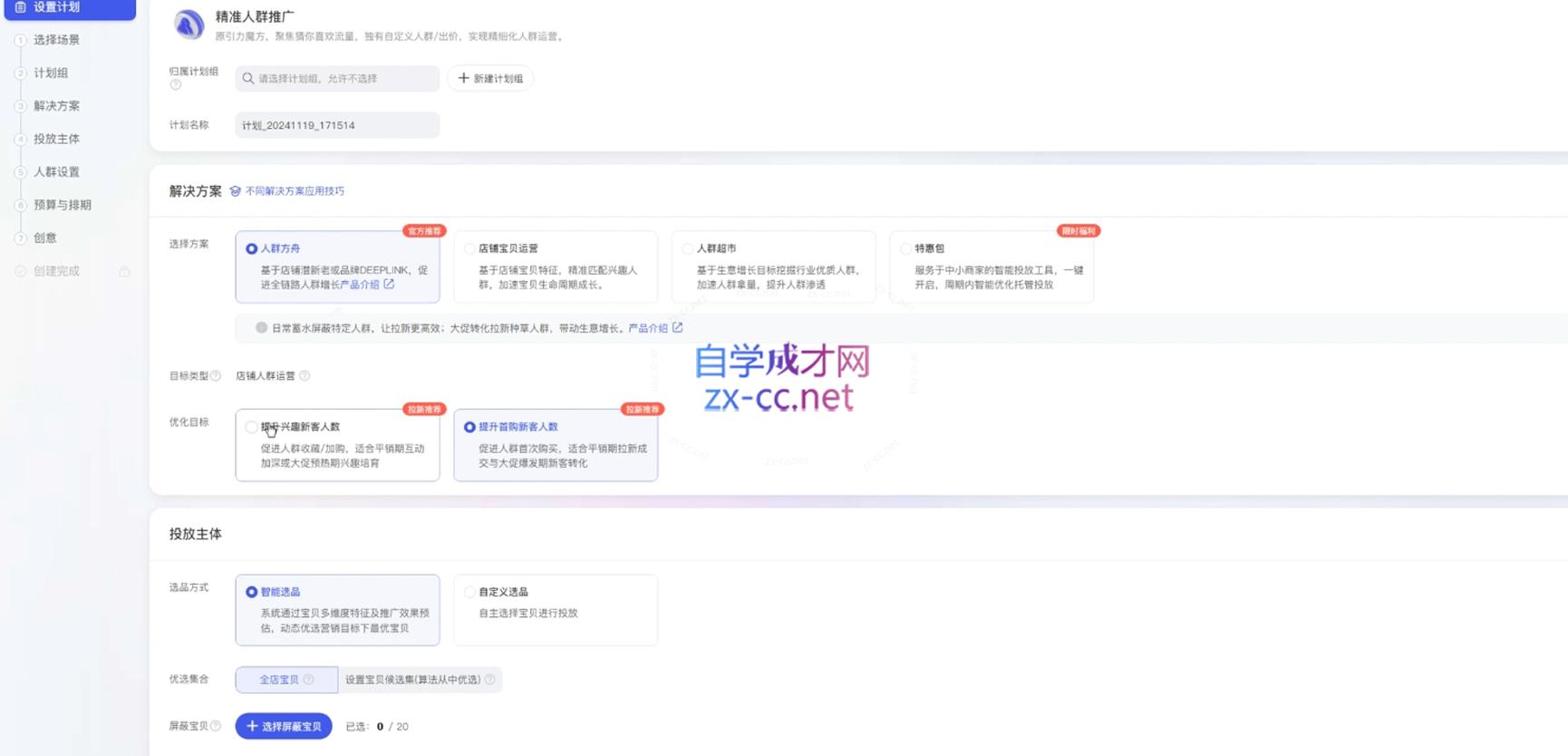1568x756 pixels.
Task: Click the 精准人群推广 product logo icon
Action: 189,24
